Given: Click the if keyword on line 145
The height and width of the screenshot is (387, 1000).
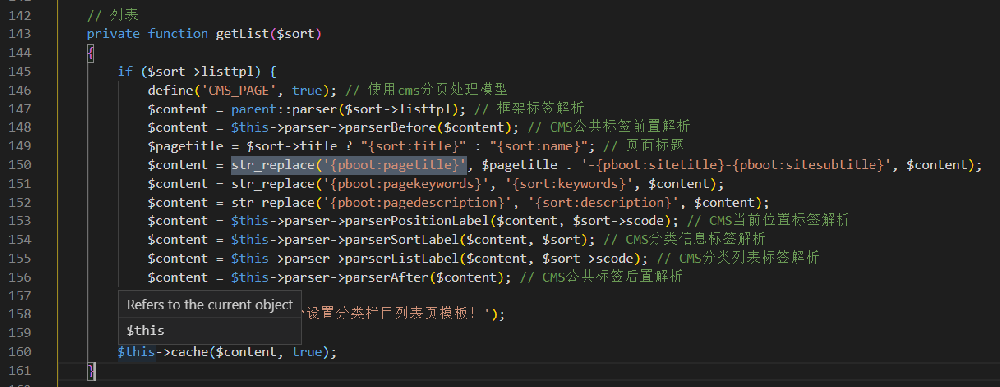Looking at the screenshot, I should click(125, 71).
